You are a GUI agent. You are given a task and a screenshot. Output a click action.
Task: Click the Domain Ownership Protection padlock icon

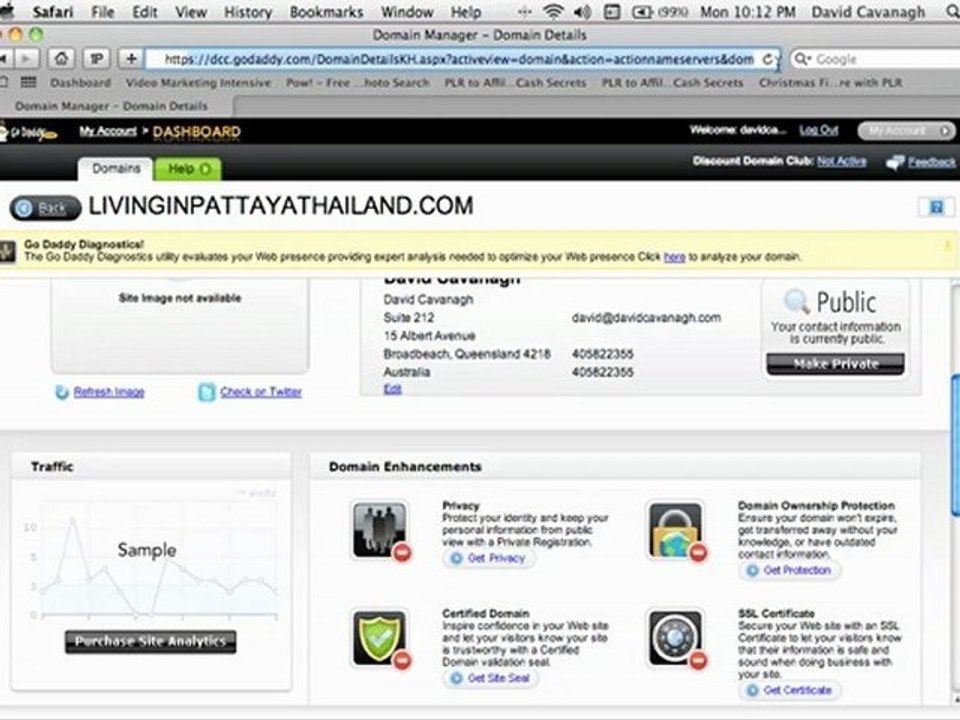tap(675, 530)
